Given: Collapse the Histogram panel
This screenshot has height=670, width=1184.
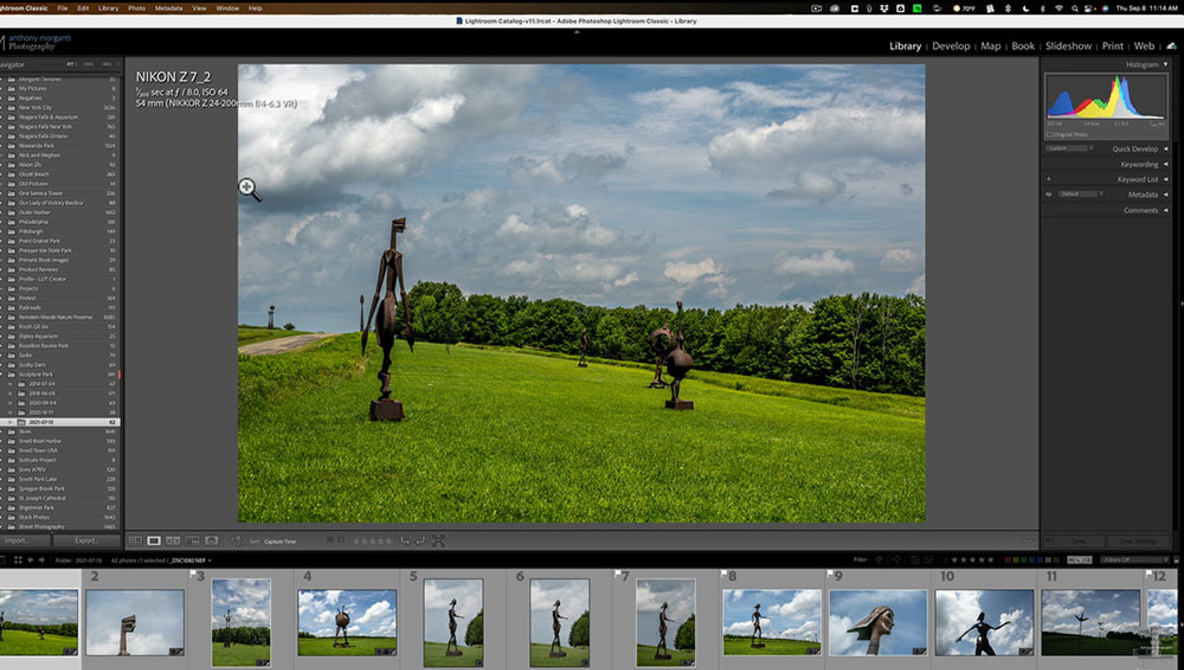Looking at the screenshot, I should pos(1165,64).
